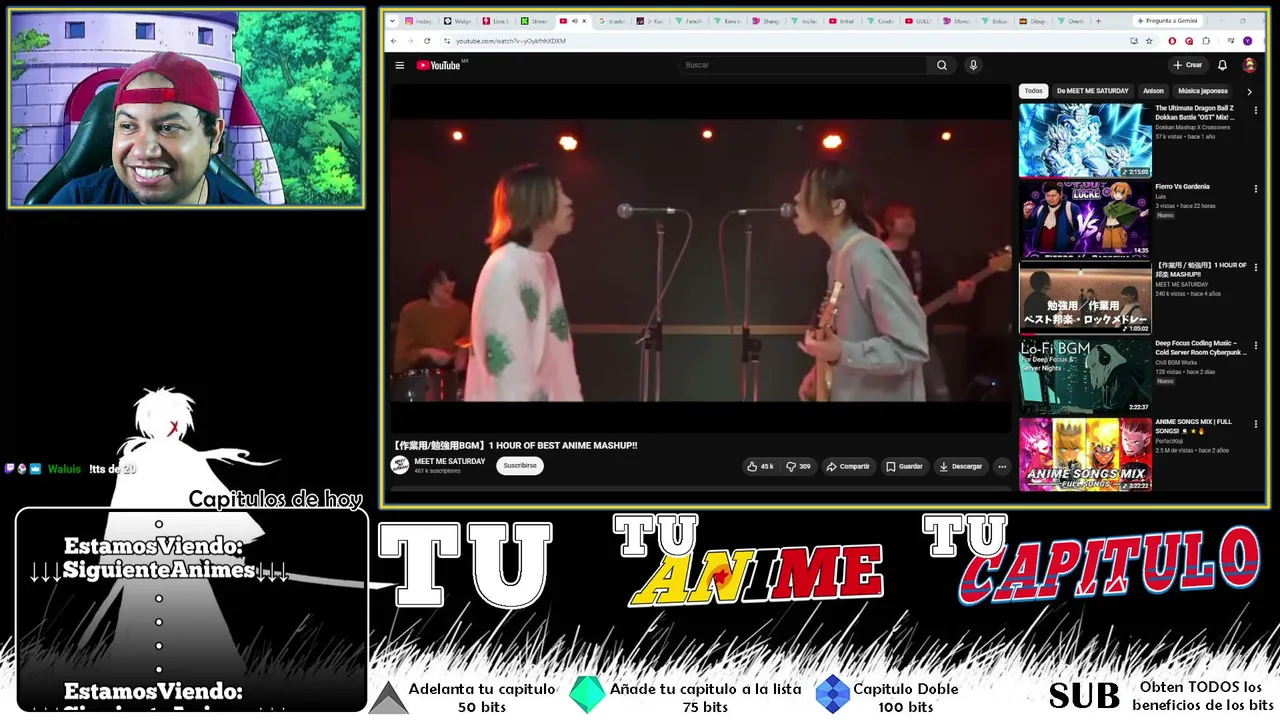
Task: Open ANIME SONGS MIX thumbnail
Action: [x=1085, y=454]
